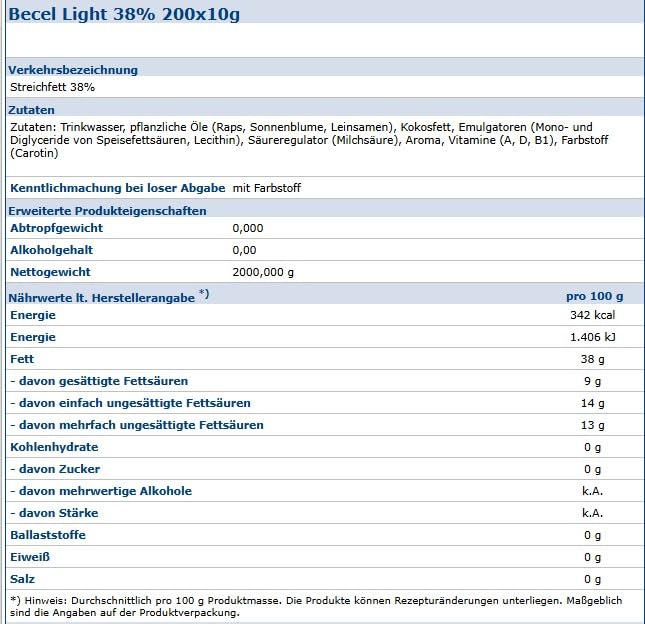Click the value "13 g"
This screenshot has height=624, width=645.
(x=592, y=425)
